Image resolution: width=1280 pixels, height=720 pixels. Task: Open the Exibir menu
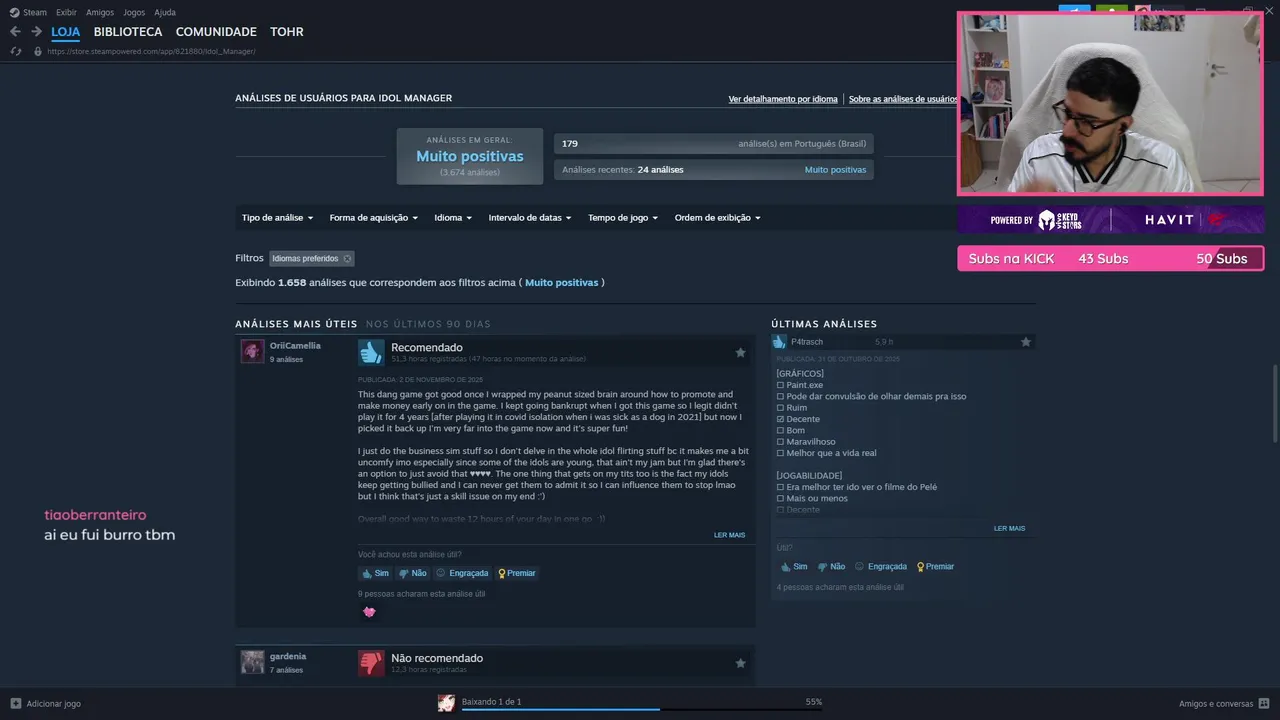(x=66, y=12)
